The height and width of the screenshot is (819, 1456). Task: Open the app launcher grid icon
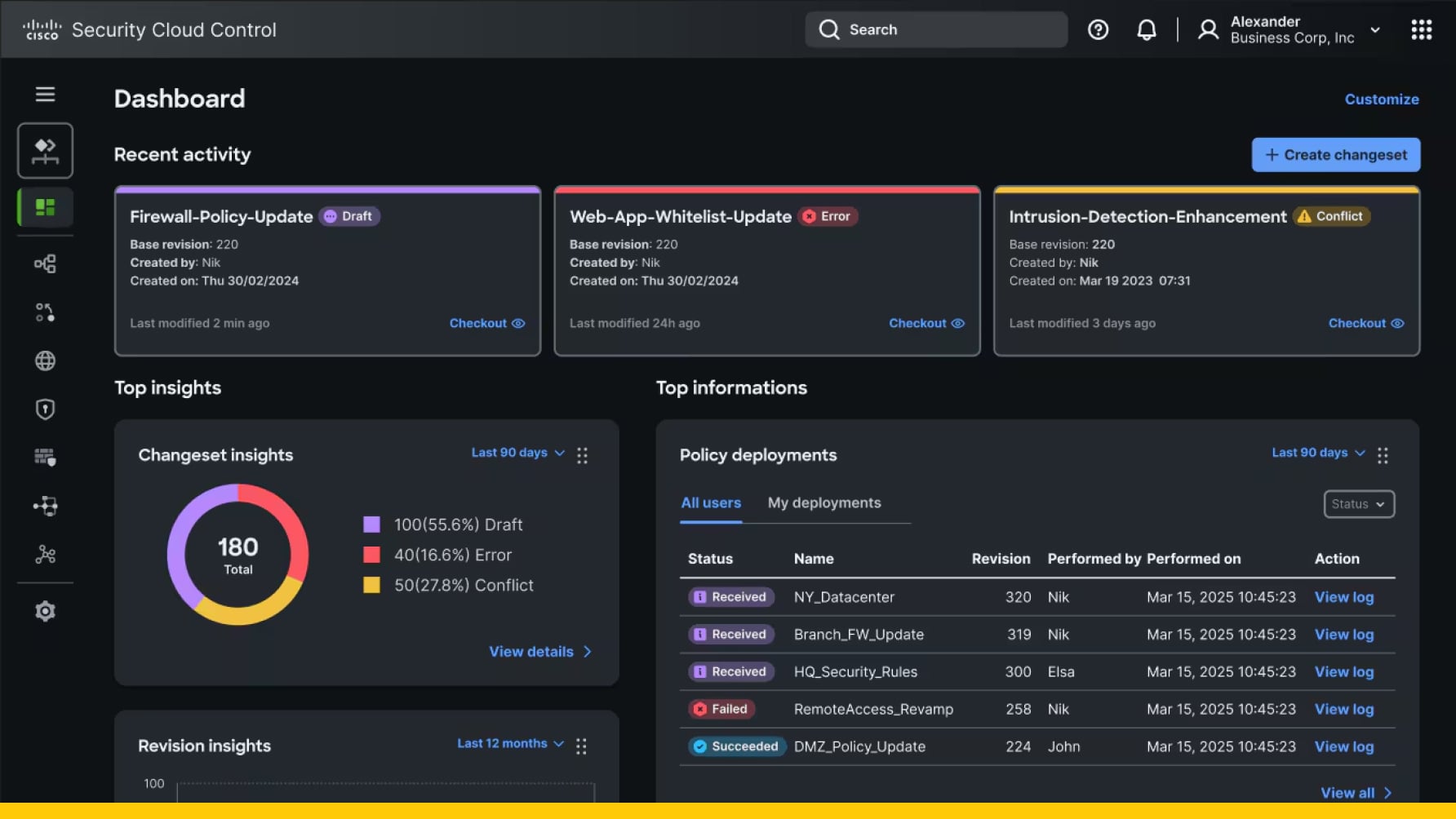tap(1421, 30)
